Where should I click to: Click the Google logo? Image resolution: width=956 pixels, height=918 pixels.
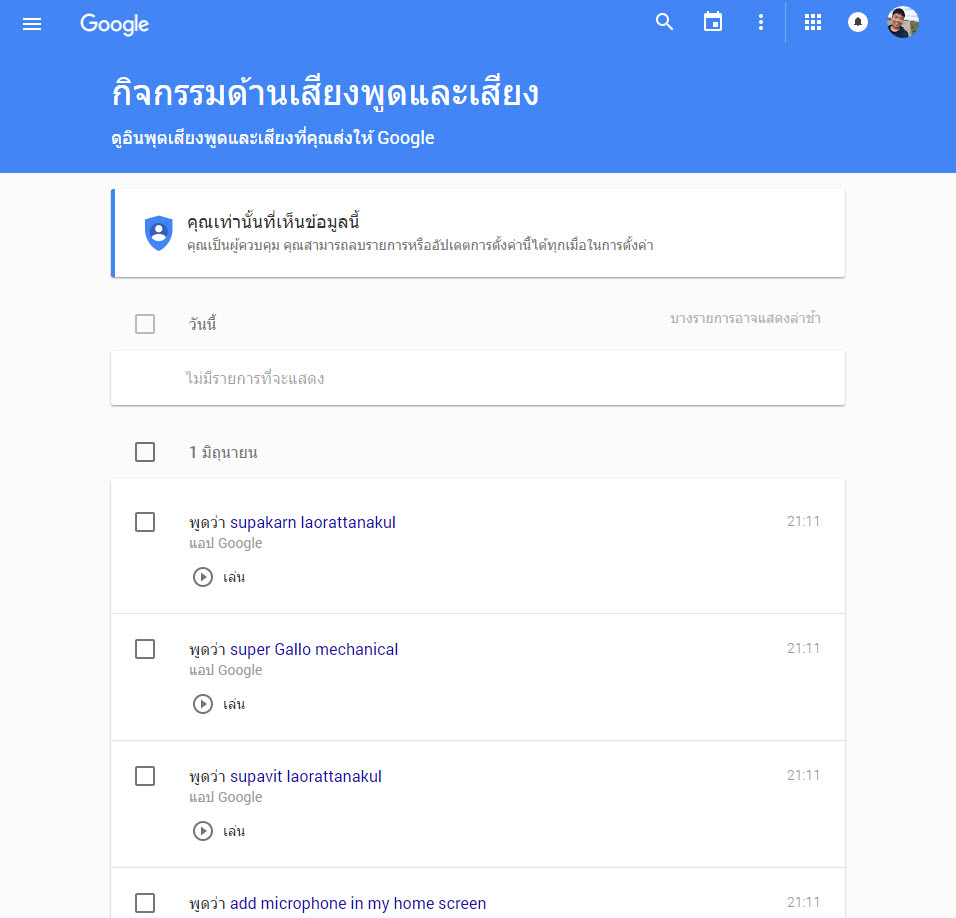pos(115,24)
